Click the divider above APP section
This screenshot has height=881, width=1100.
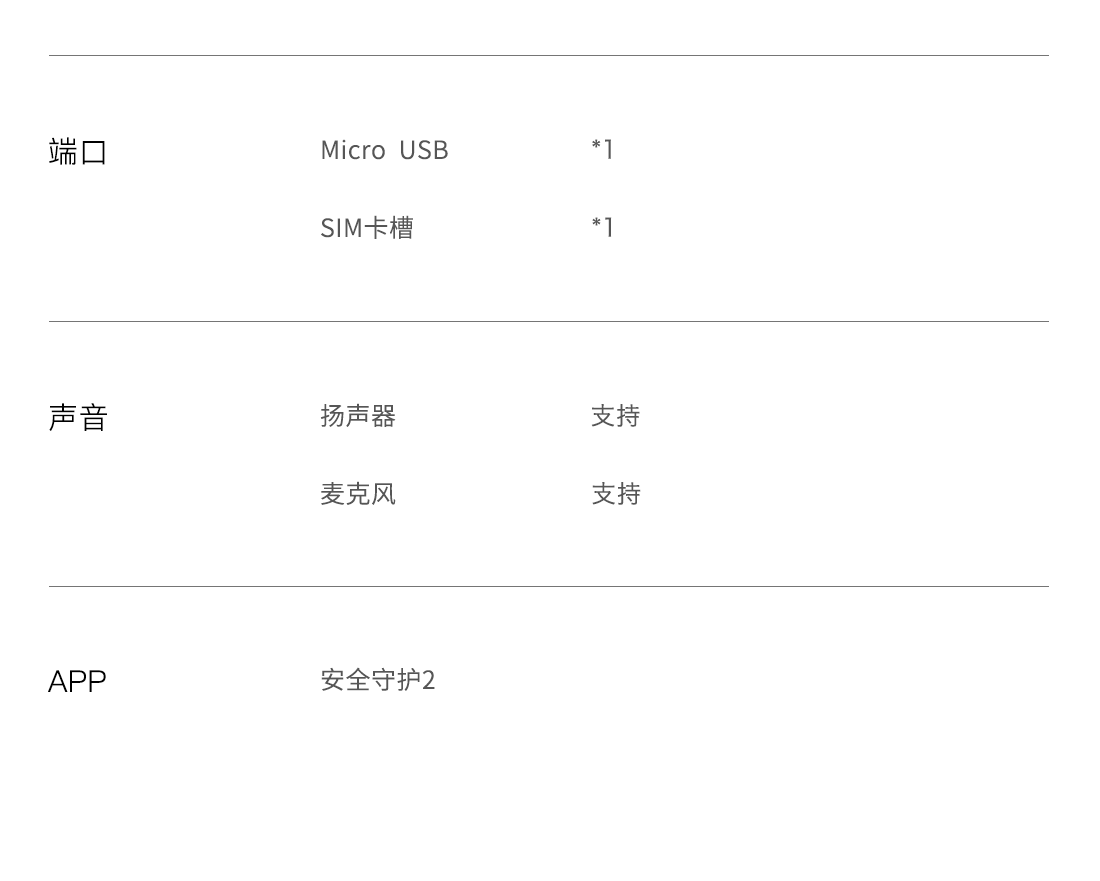coord(549,586)
